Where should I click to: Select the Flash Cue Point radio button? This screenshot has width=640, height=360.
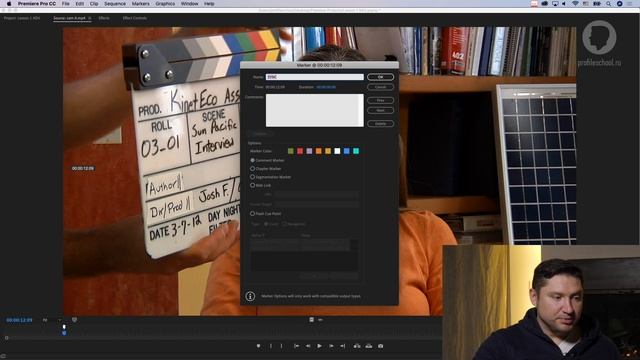point(253,213)
